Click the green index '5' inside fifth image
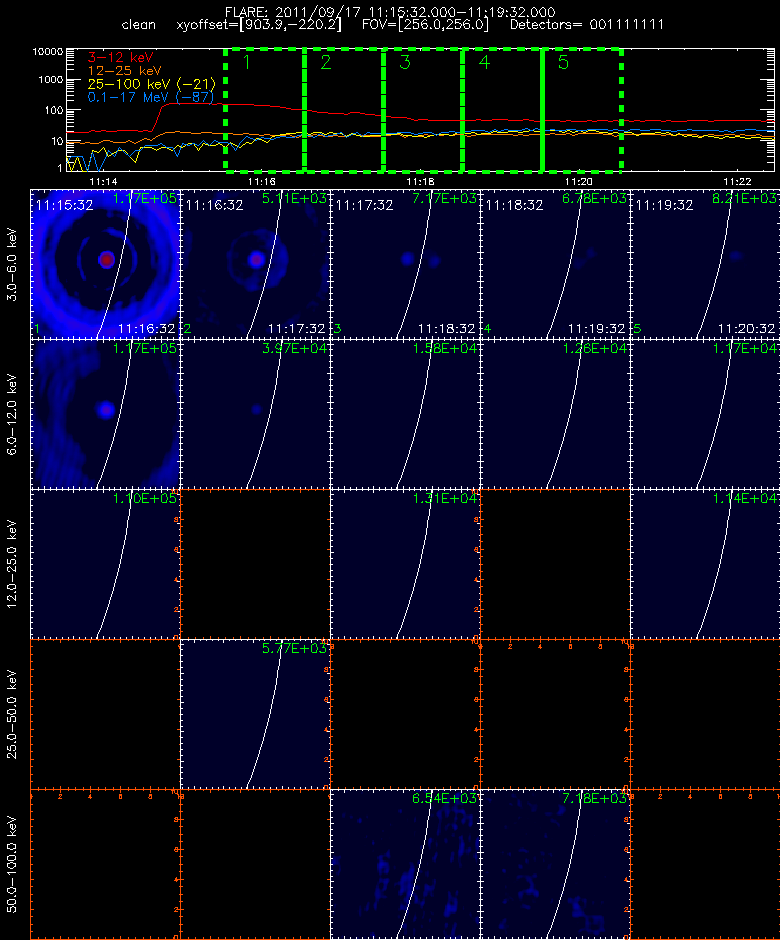Viewport: 780px width, 940px height. (637, 329)
